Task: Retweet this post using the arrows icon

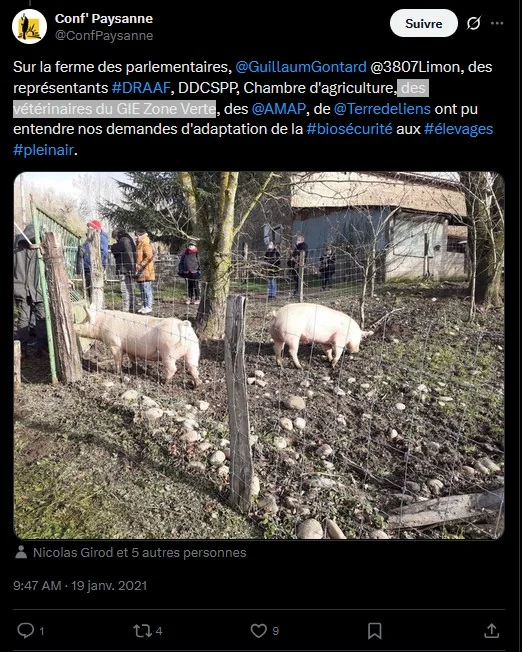Action: (142, 631)
